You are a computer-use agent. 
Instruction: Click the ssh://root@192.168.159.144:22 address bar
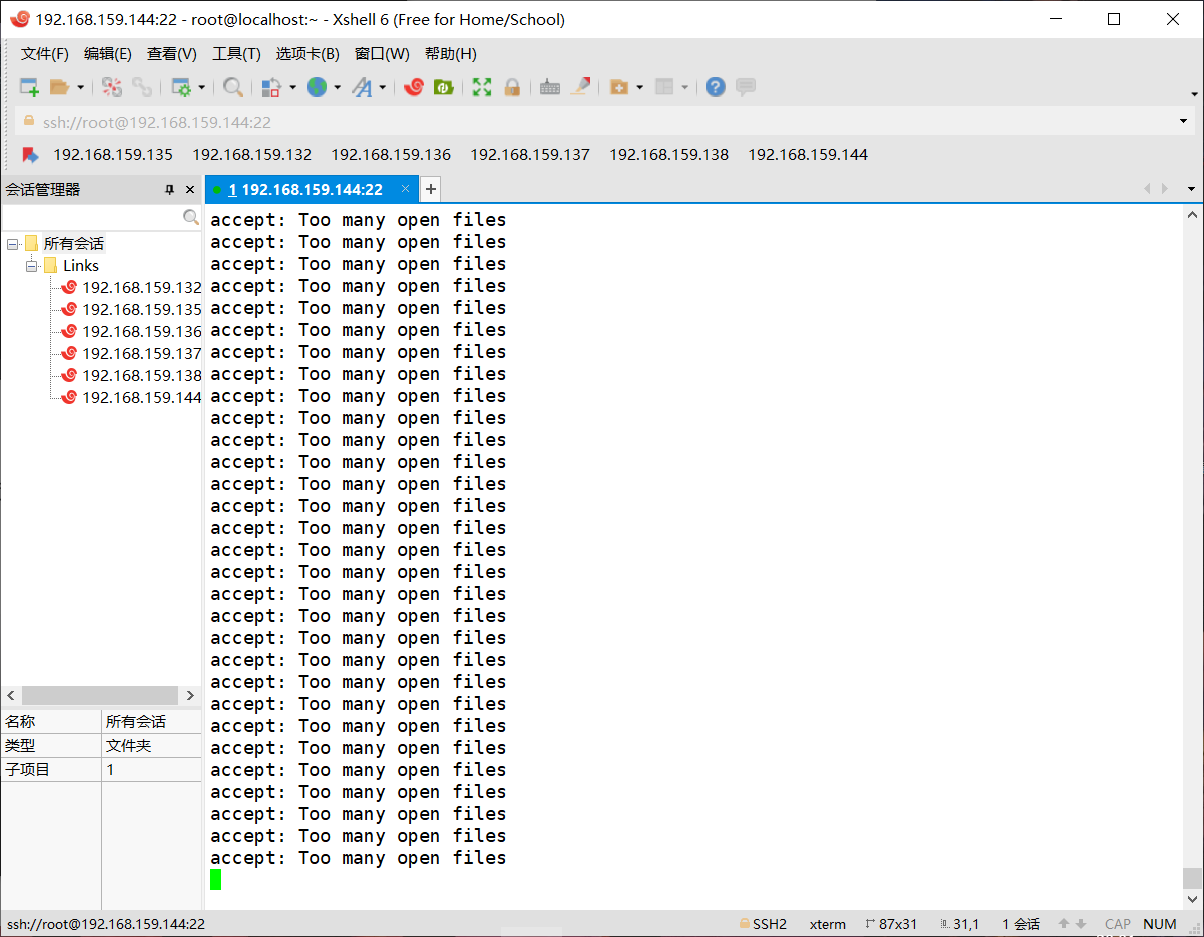point(596,122)
